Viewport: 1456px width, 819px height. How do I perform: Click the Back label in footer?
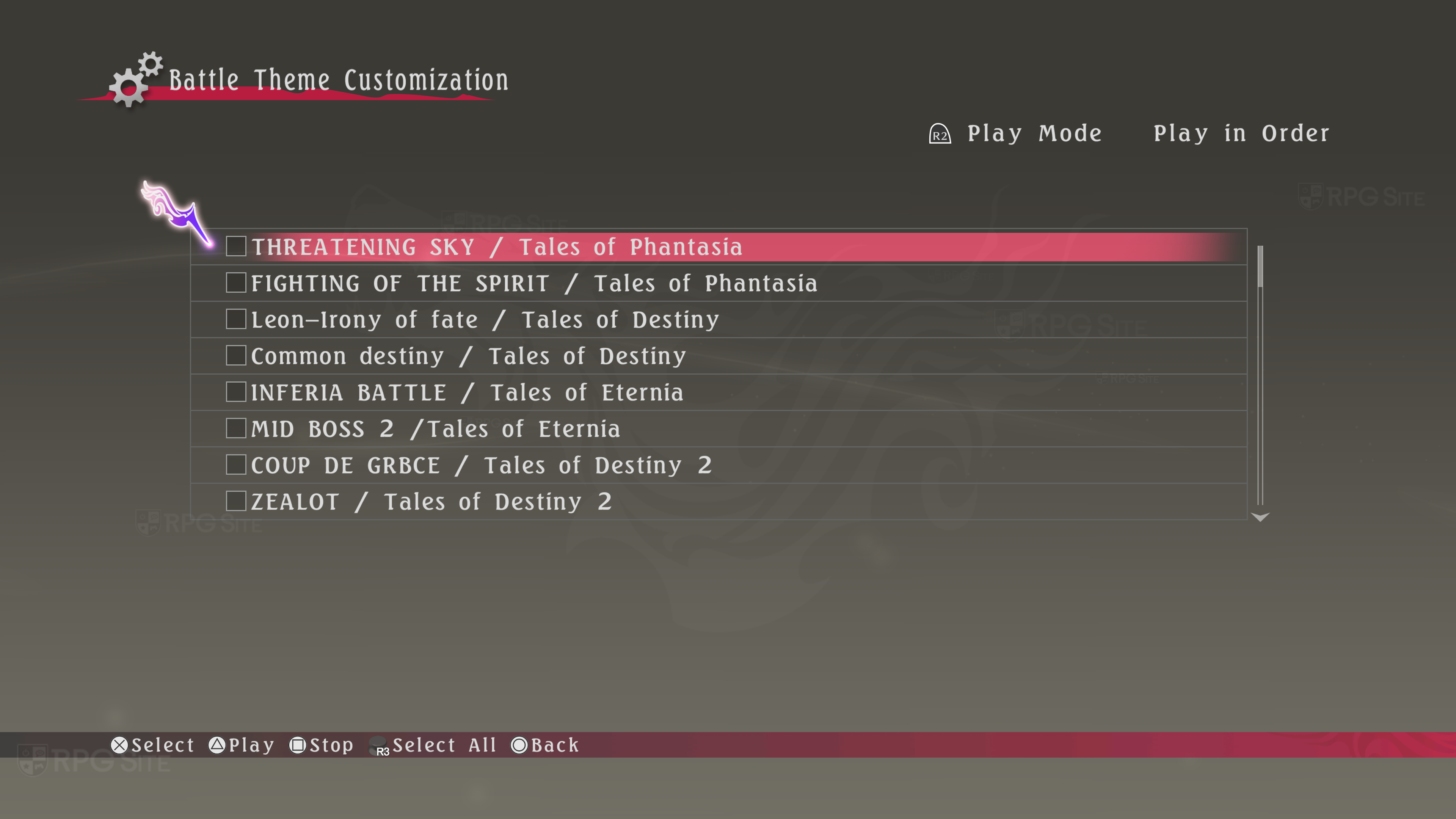click(x=555, y=745)
